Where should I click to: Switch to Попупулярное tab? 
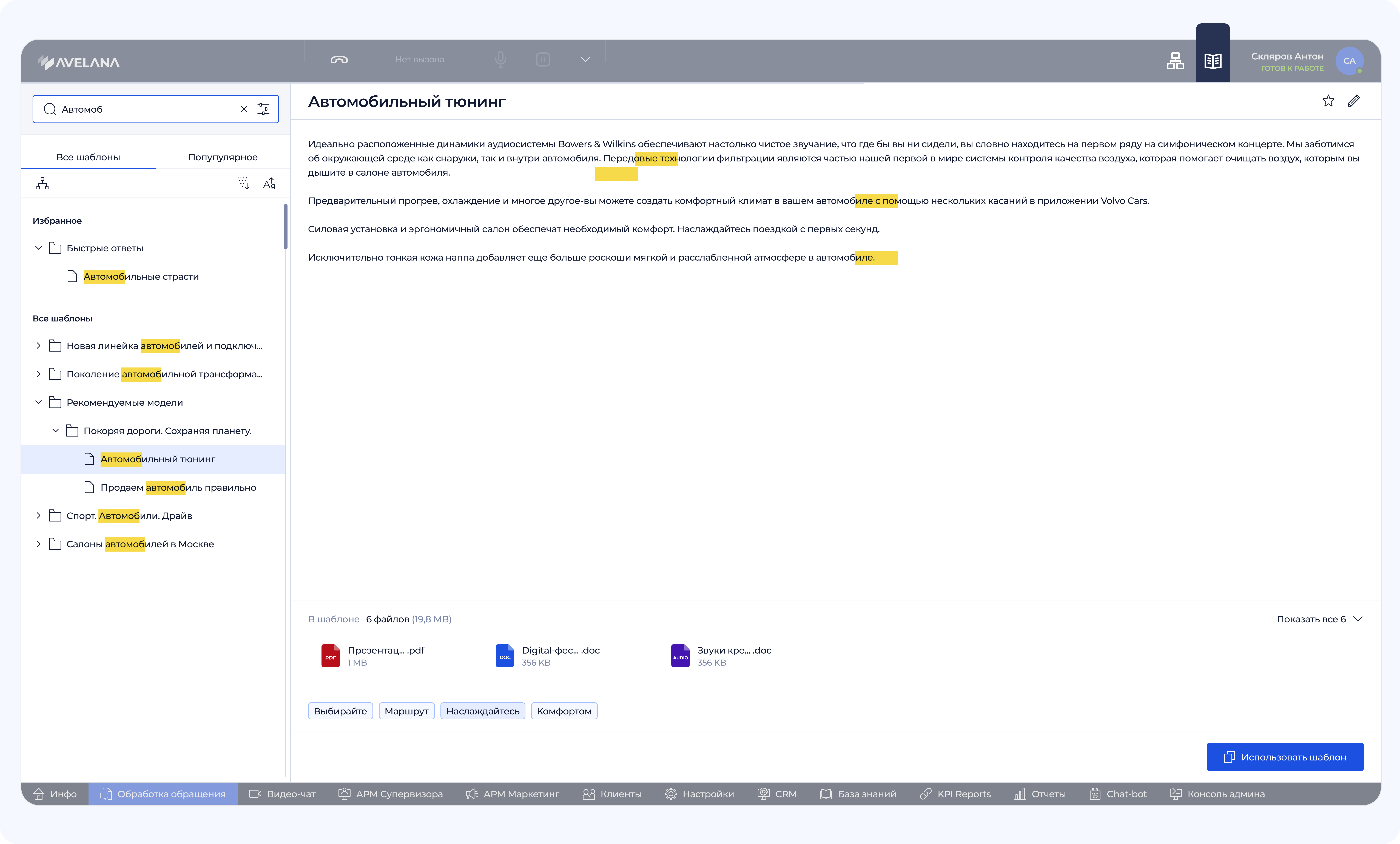pyautogui.click(x=223, y=157)
